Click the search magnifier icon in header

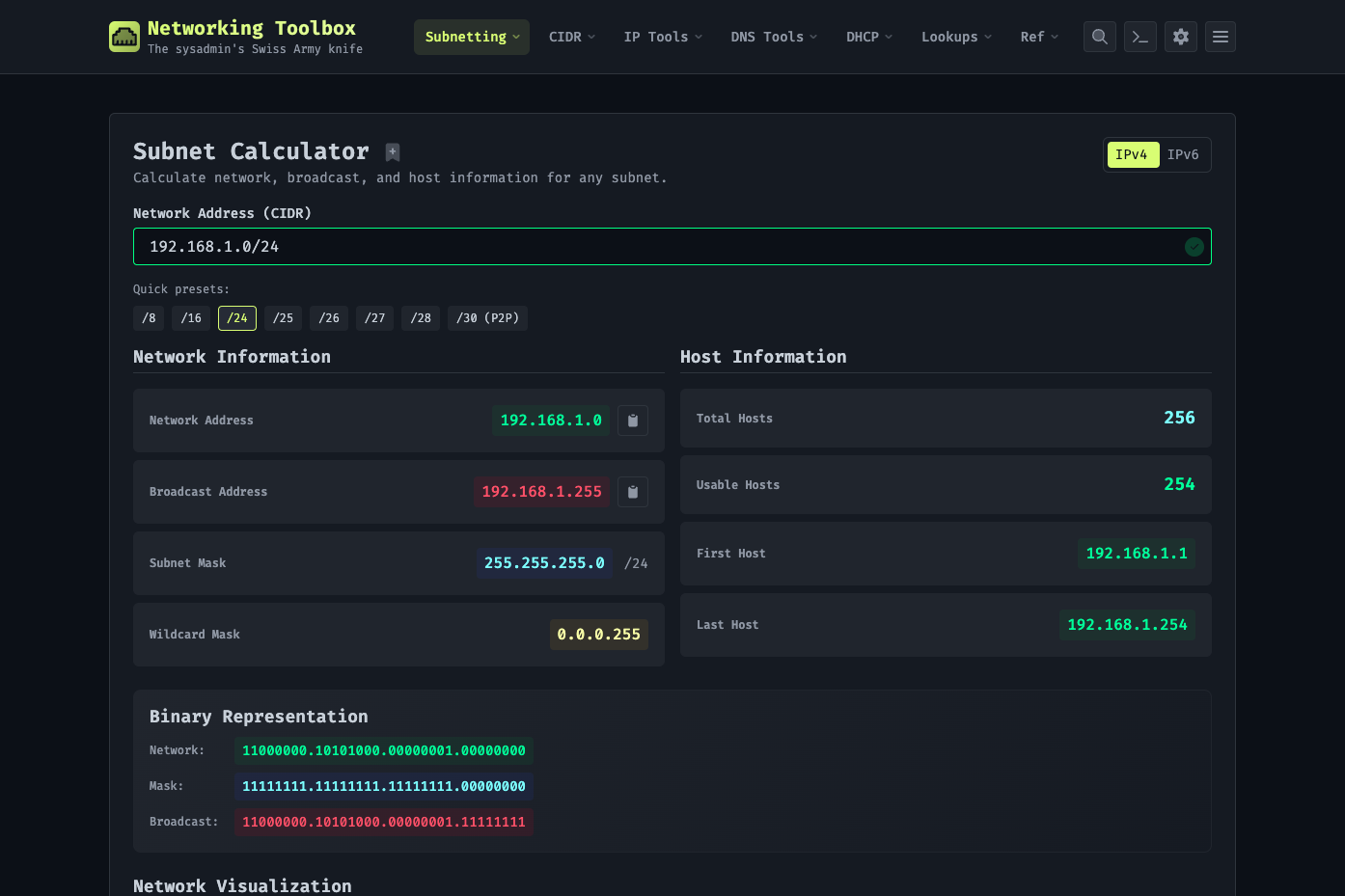(1100, 37)
